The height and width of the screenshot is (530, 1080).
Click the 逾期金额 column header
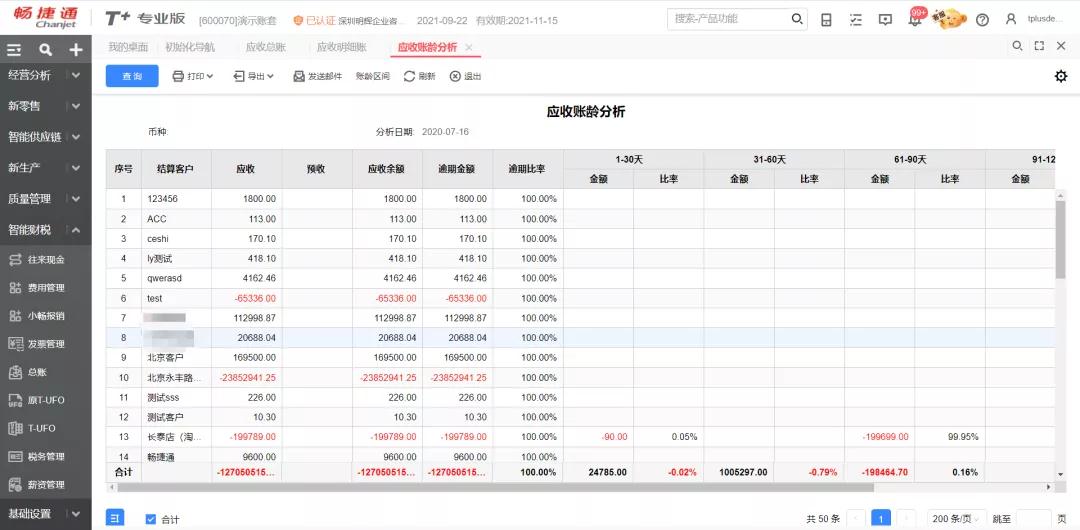click(457, 169)
